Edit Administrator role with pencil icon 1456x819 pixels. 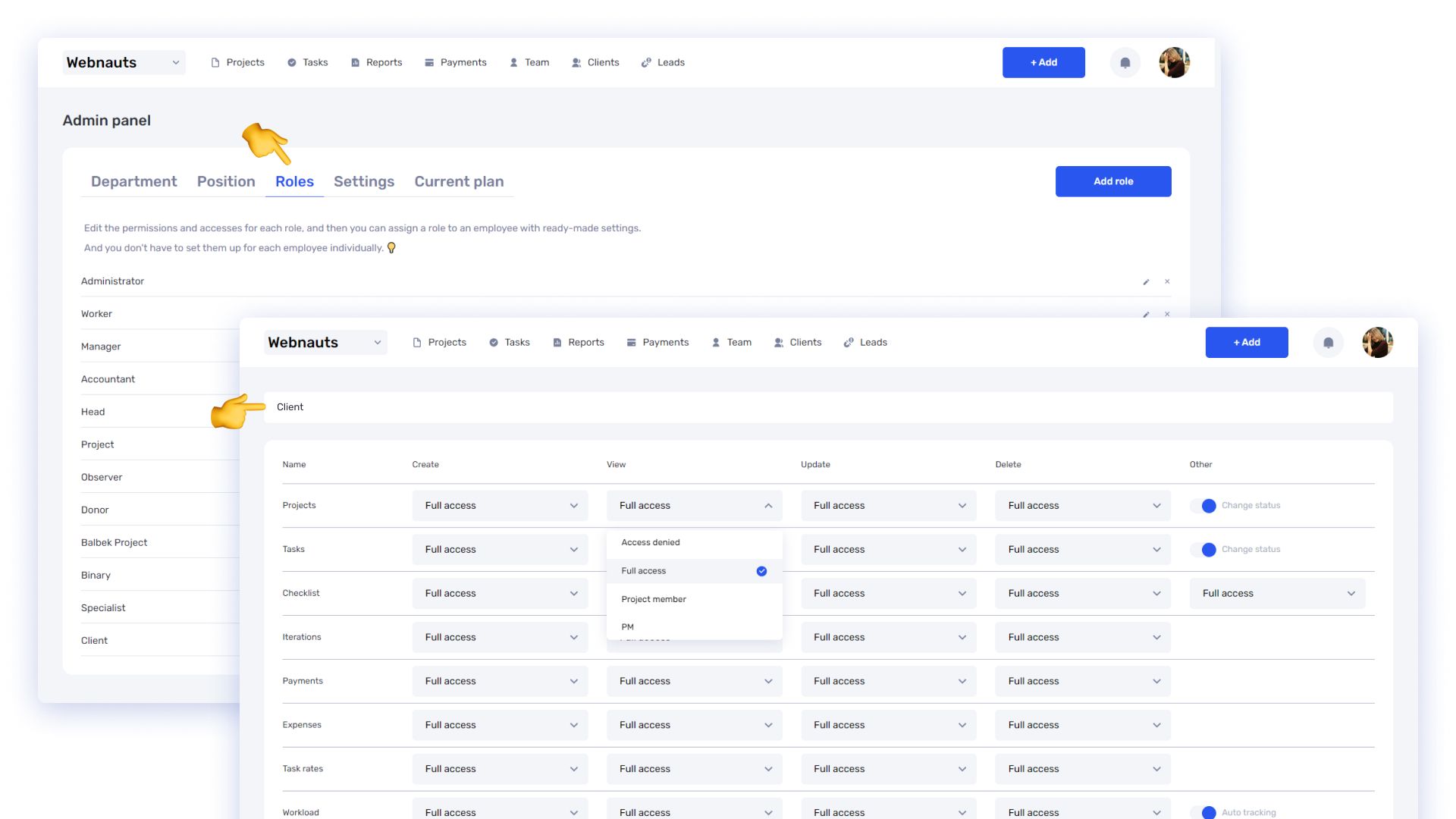click(x=1147, y=281)
